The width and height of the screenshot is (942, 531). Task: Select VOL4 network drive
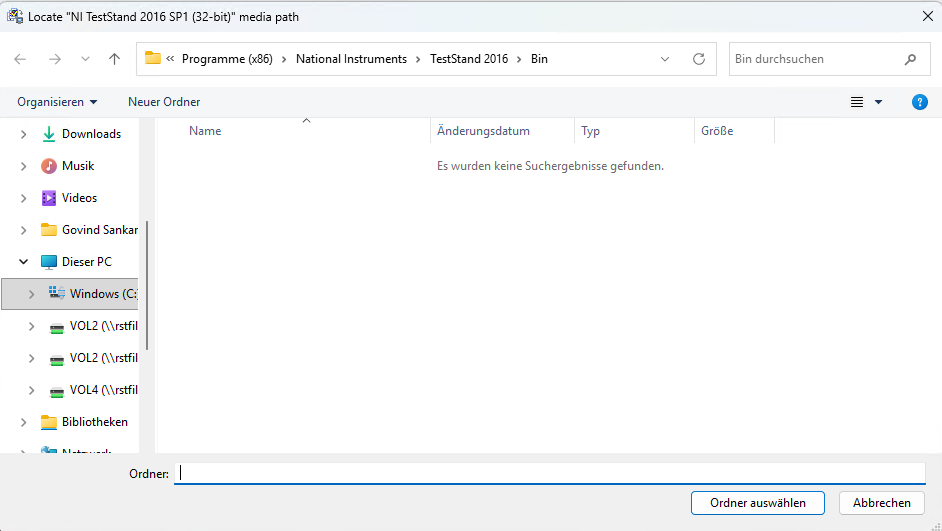(103, 390)
